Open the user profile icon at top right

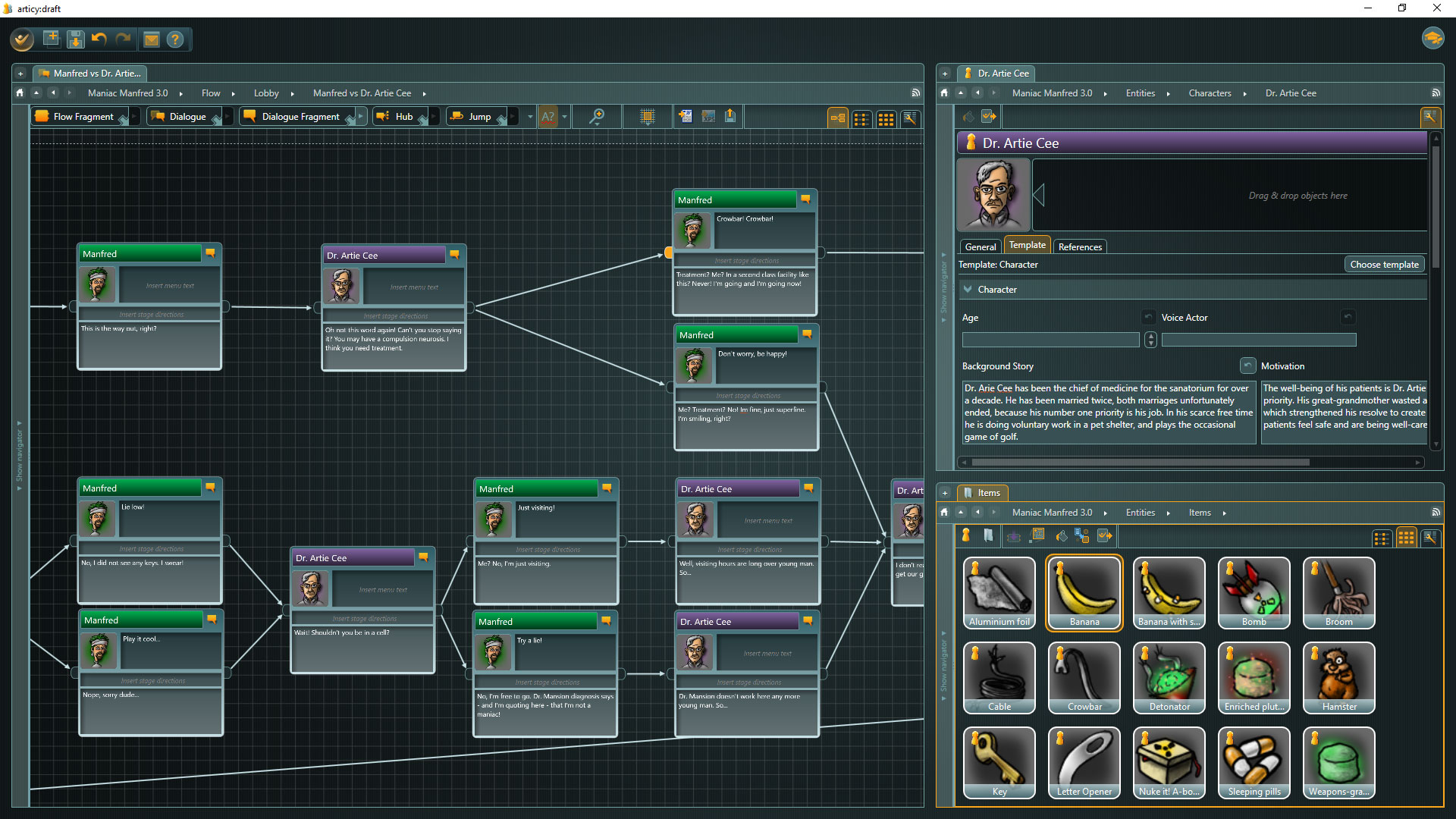tap(1432, 38)
